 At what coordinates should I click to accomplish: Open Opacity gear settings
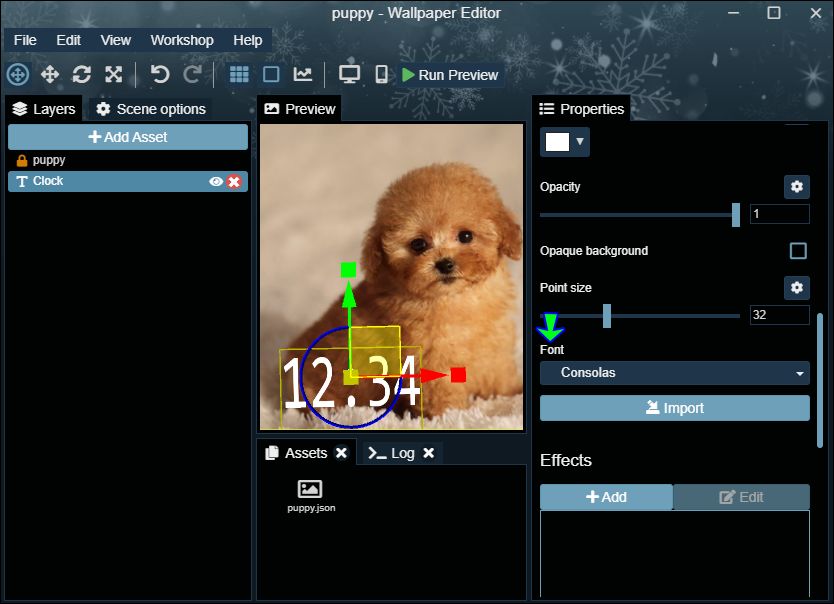(x=796, y=187)
